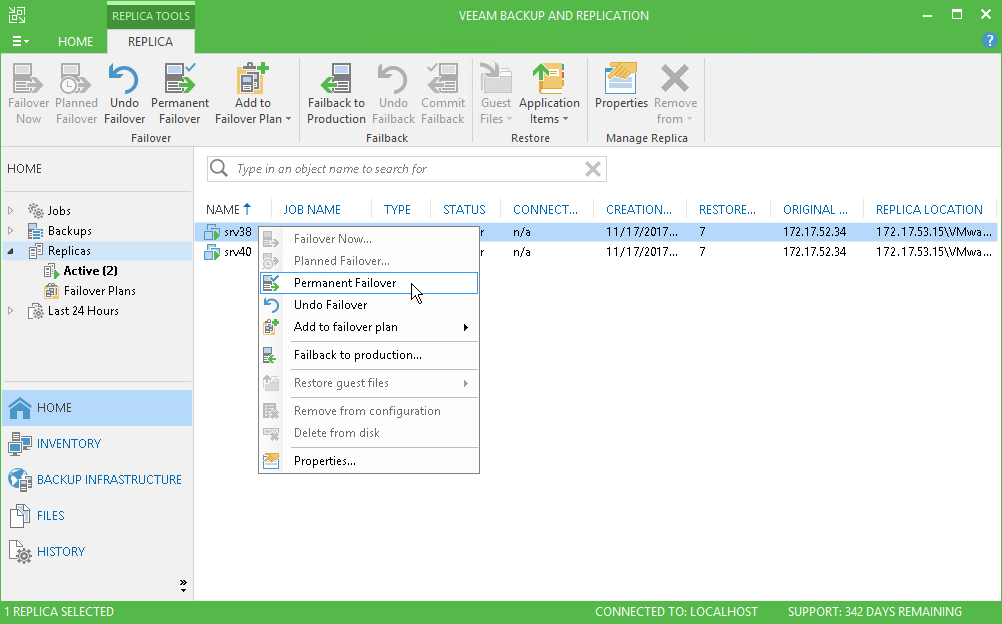Open Restore guest files submenu
The image size is (1002, 624).
(x=369, y=383)
